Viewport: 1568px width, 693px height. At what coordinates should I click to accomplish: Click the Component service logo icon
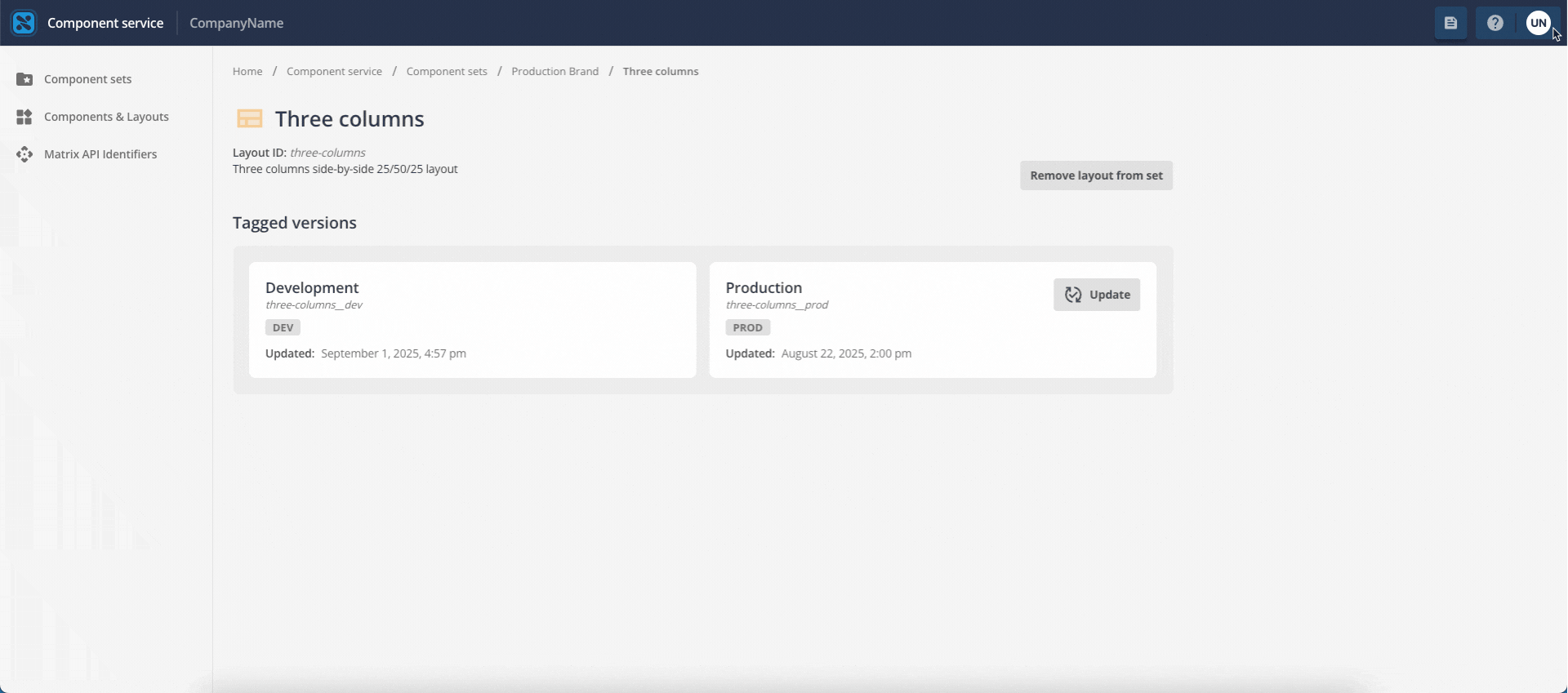tap(24, 23)
